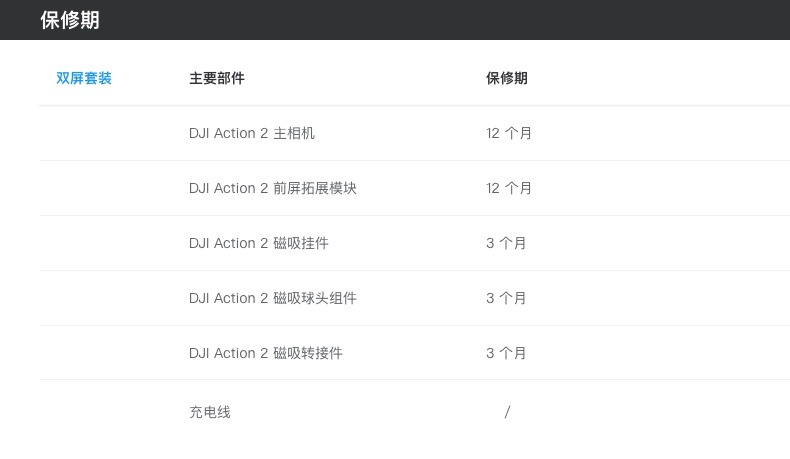Click the 保修期 column header
Viewport: 790px width, 459px height.
point(506,78)
